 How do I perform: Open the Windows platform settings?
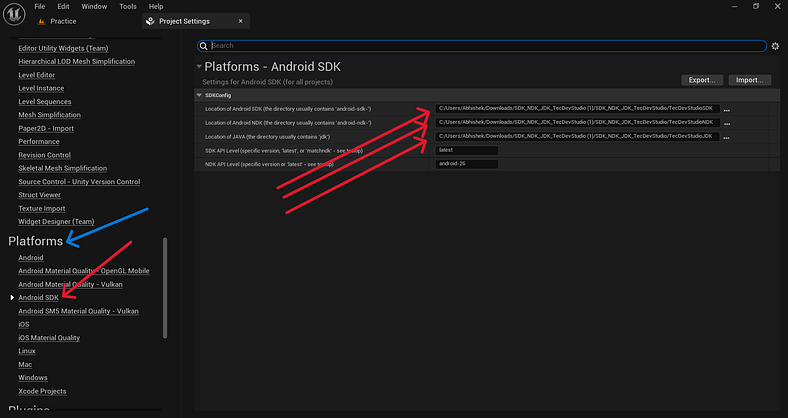point(33,378)
